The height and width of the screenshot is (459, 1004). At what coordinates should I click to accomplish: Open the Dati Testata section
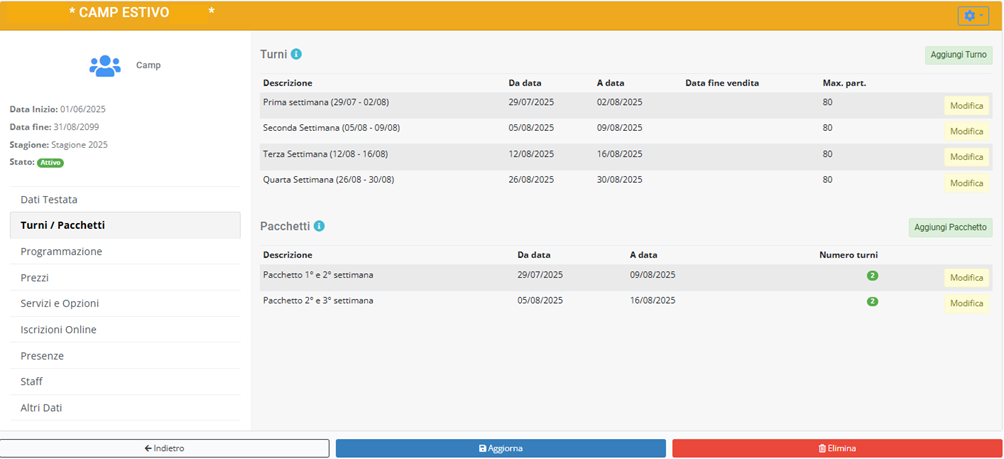tap(49, 200)
